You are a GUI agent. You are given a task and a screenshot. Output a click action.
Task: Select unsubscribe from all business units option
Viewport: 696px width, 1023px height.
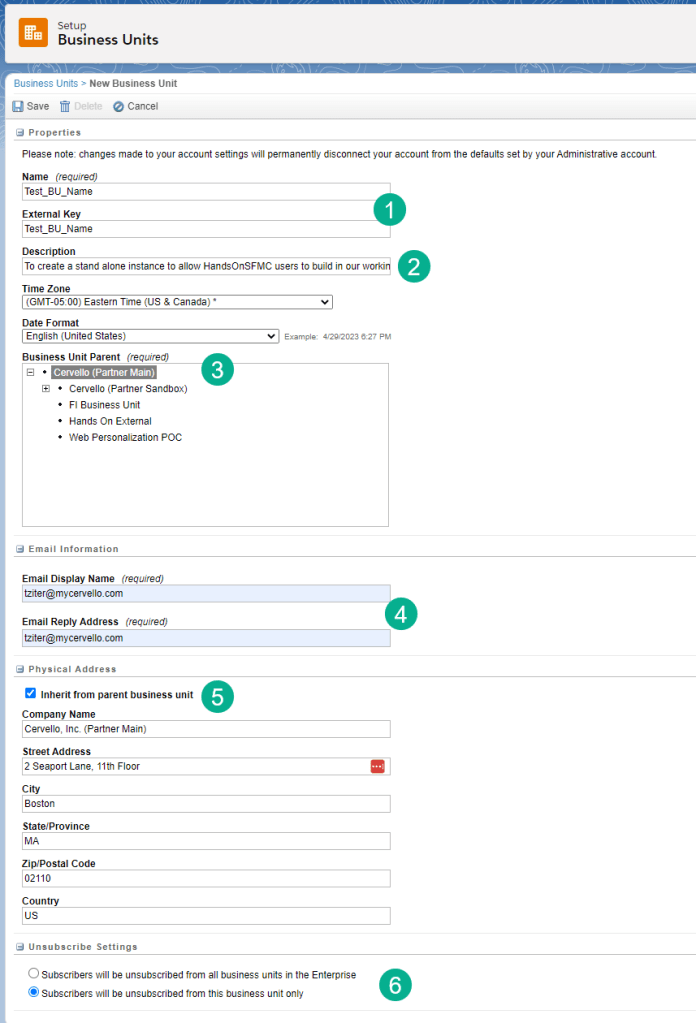pos(34,974)
